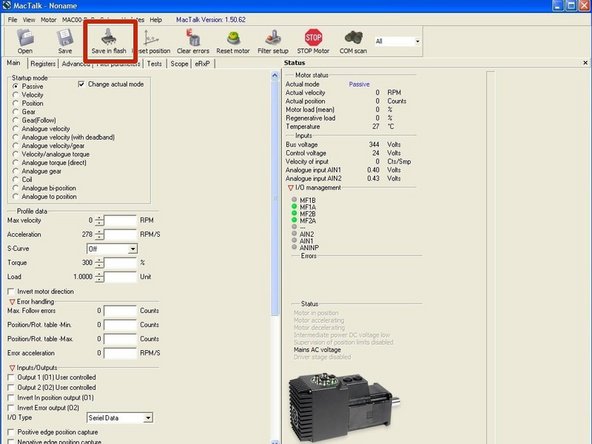This screenshot has width=592, height=444.
Task: Select Analogue torque (direct) mode
Action: (x=15, y=162)
